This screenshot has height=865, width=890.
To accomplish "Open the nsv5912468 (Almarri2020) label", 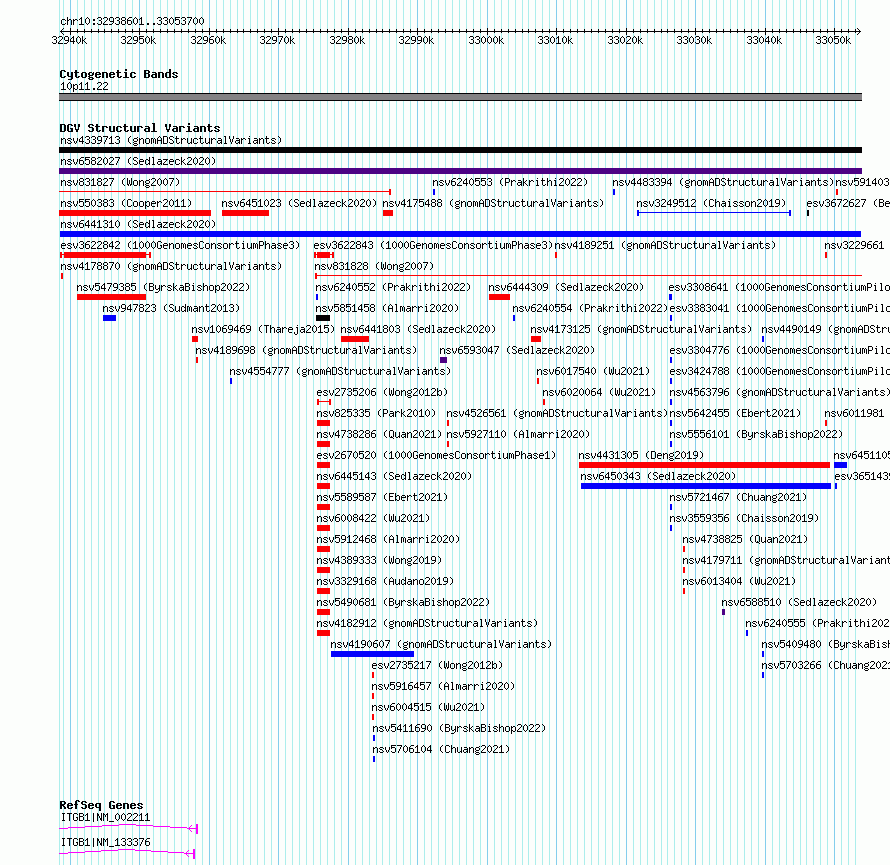I will tap(388, 539).
